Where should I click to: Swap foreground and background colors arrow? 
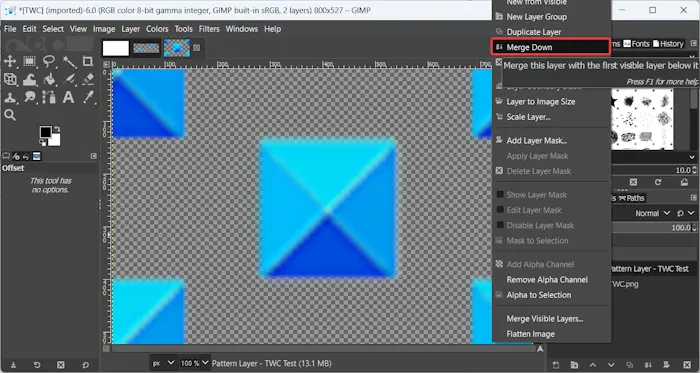[x=57, y=129]
